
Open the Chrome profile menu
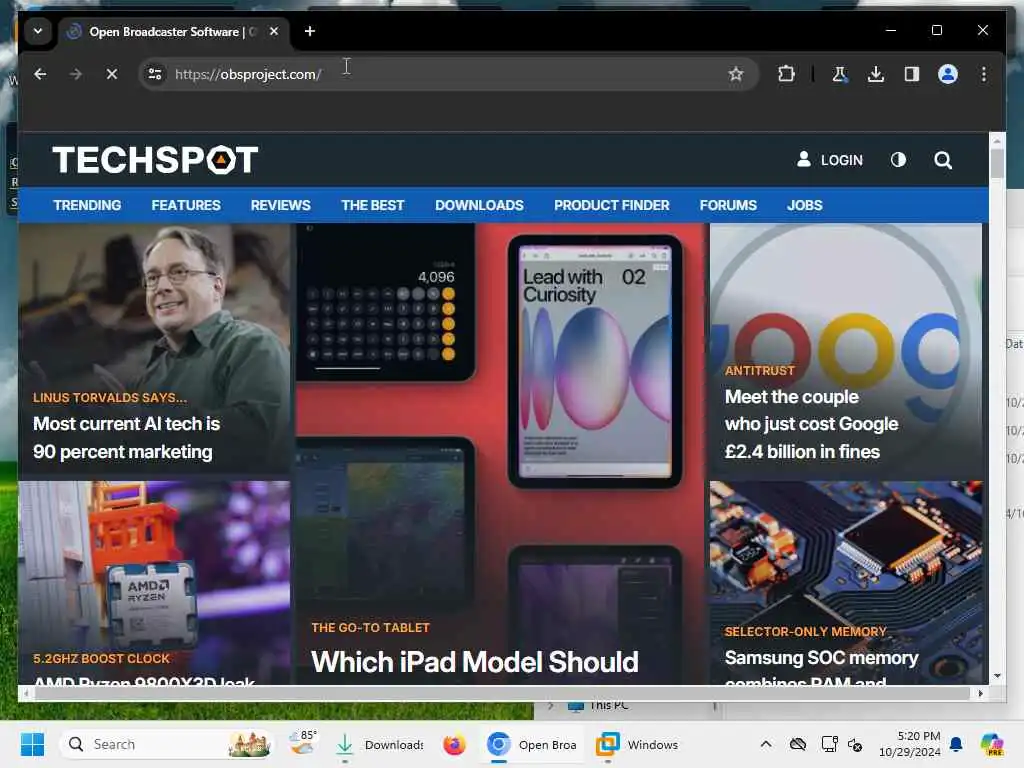948,74
